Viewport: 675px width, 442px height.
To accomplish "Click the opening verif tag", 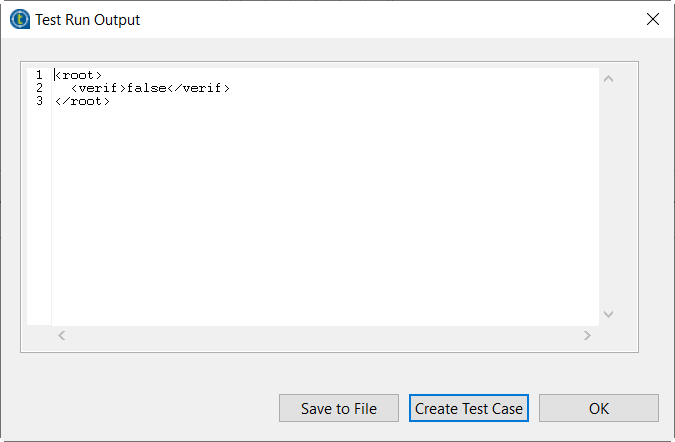I will pyautogui.click(x=98, y=88).
